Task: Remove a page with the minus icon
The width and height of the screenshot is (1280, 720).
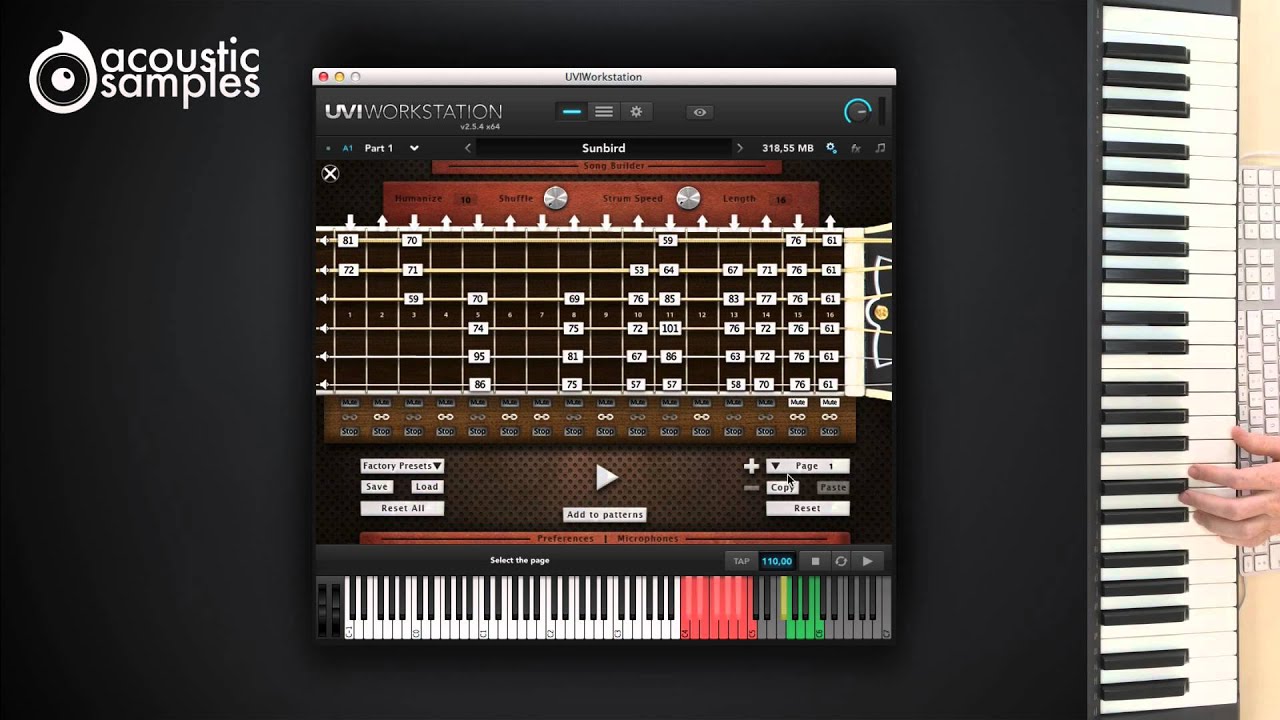Action: 751,487
